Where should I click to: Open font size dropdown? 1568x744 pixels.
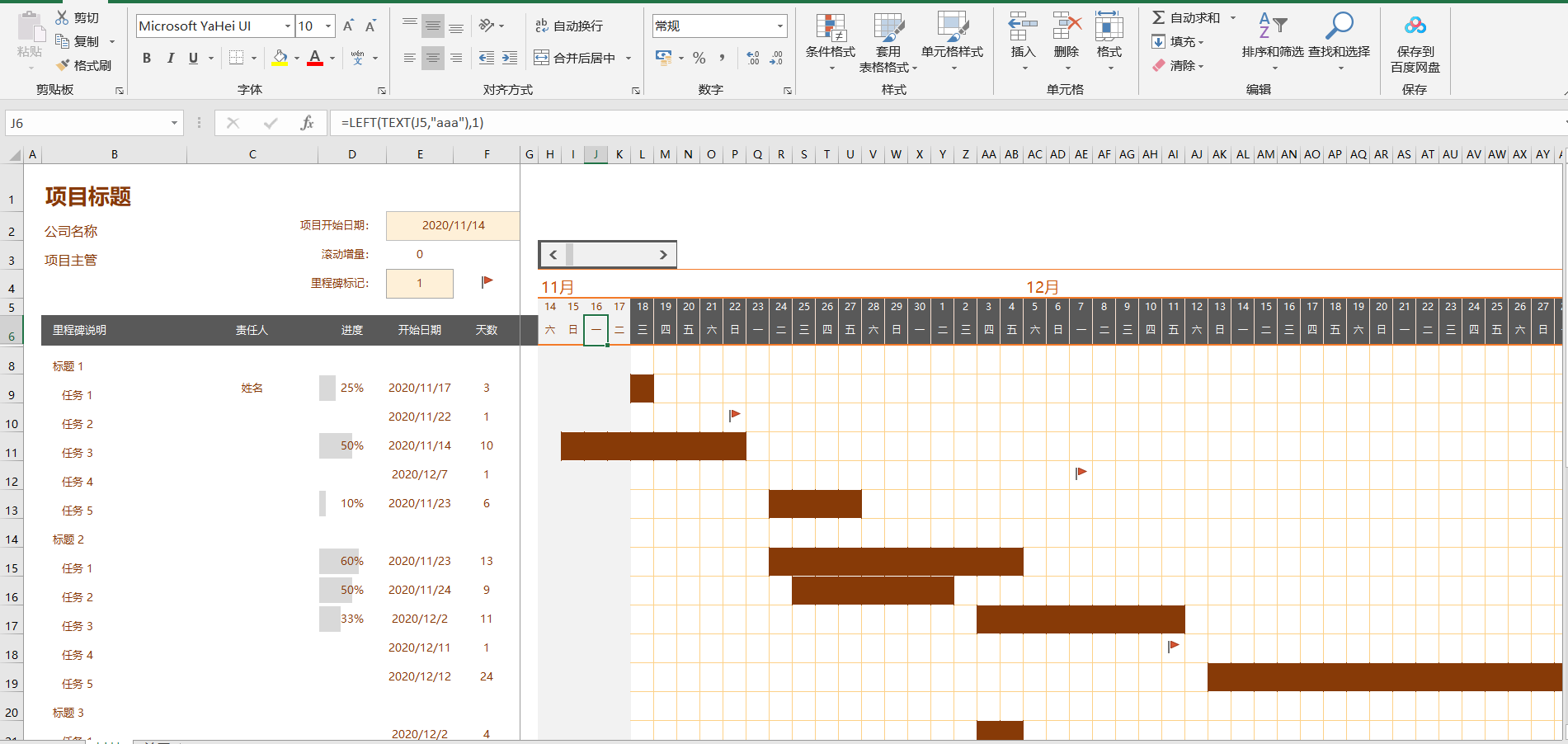(328, 26)
